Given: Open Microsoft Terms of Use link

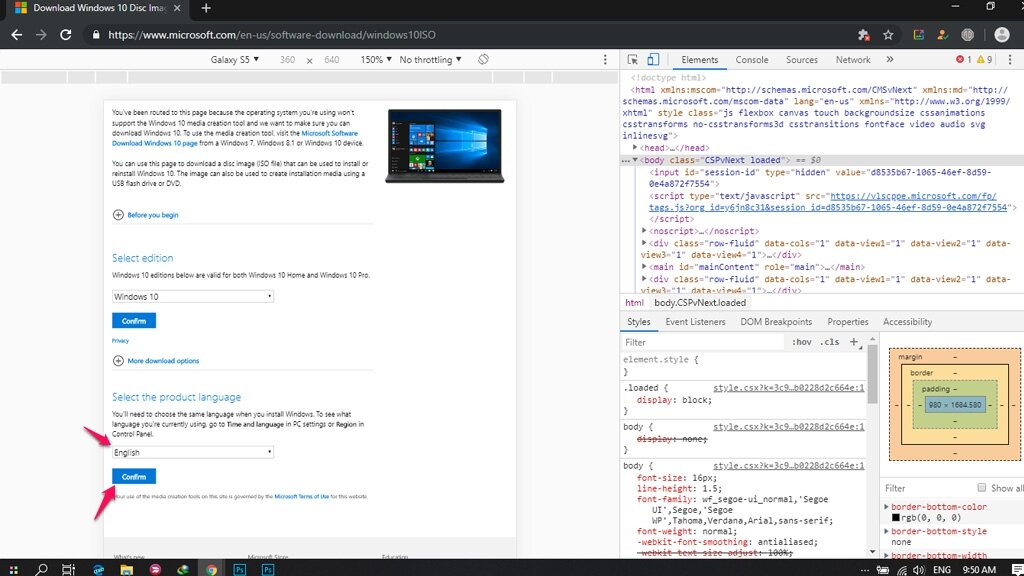Looking at the screenshot, I should point(302,496).
